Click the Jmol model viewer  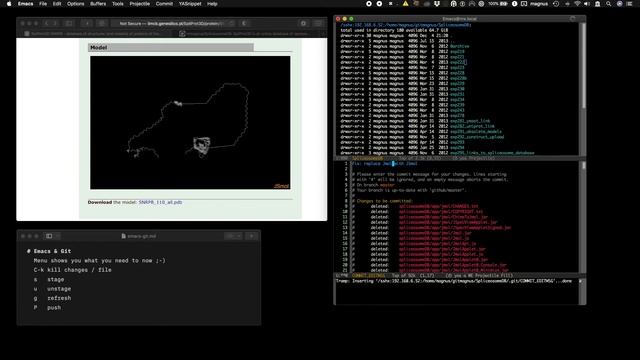190,122
